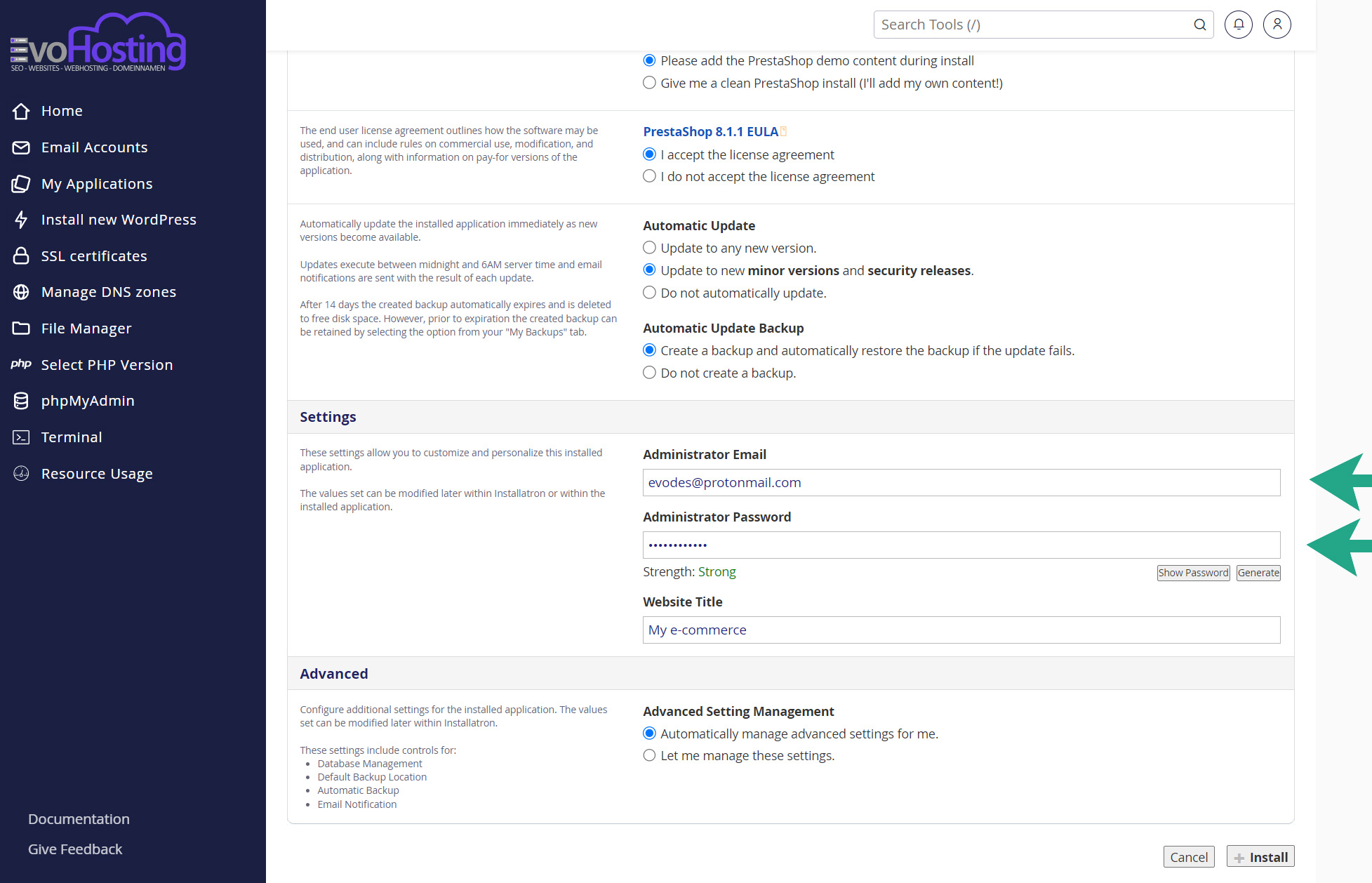The image size is (1372, 883).
Task: Select clean PrestaShop install option
Action: [x=650, y=83]
